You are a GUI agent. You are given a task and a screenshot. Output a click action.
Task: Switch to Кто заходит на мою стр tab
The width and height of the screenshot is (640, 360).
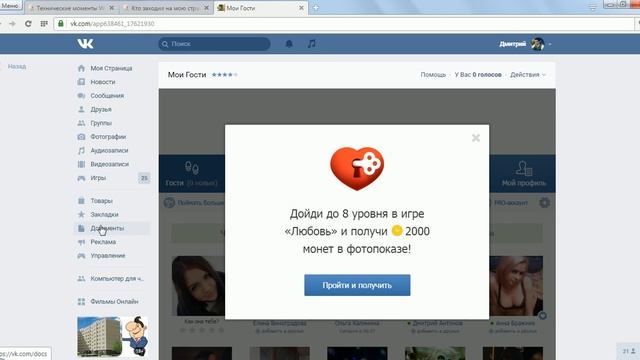click(165, 8)
